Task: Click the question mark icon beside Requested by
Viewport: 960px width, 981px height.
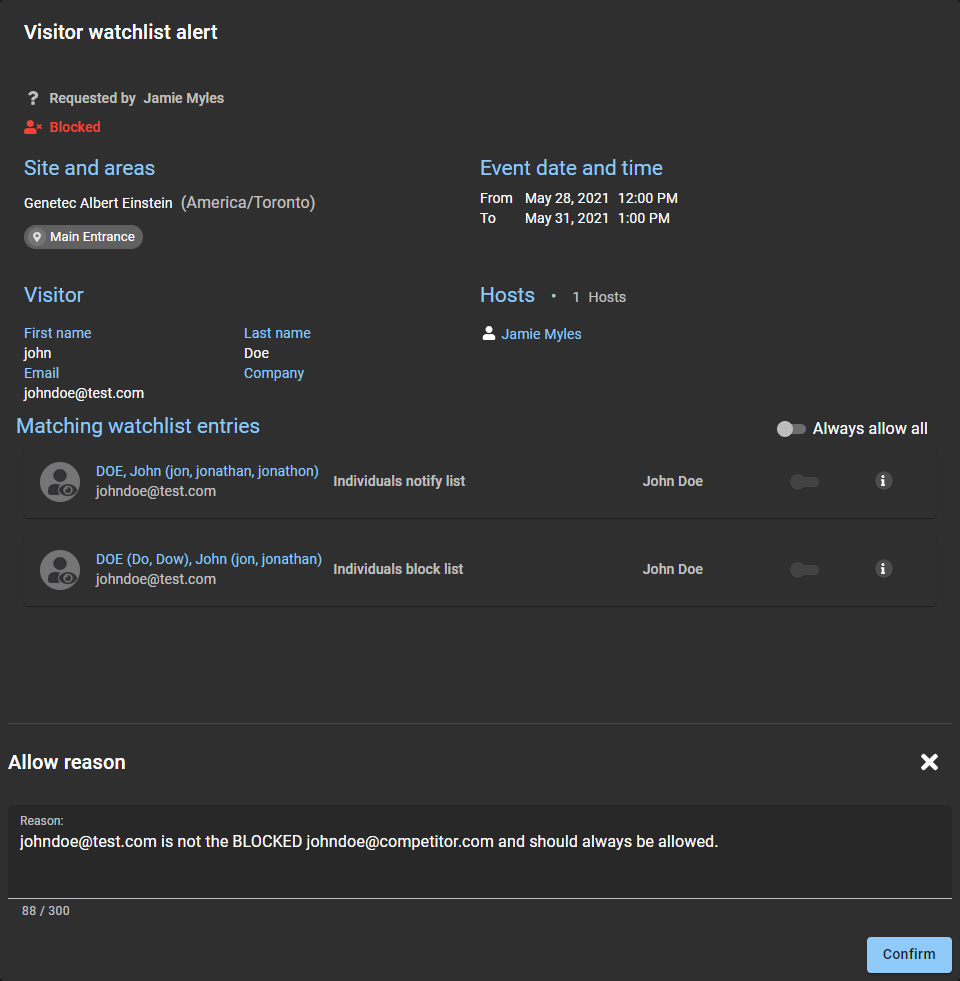Action: click(x=33, y=98)
